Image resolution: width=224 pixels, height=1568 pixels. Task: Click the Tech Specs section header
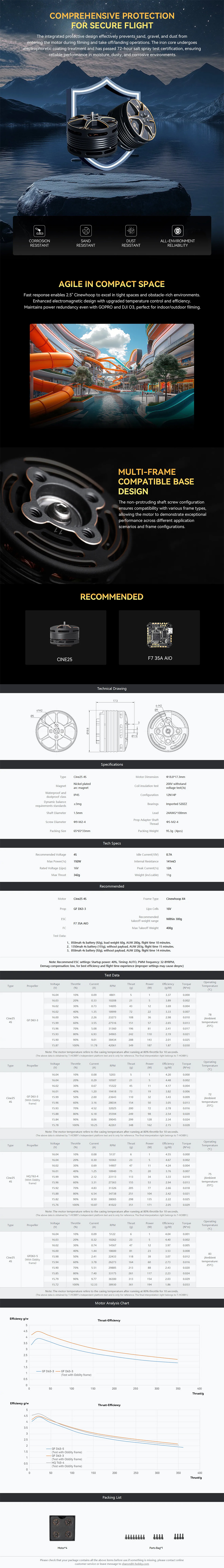click(112, 843)
